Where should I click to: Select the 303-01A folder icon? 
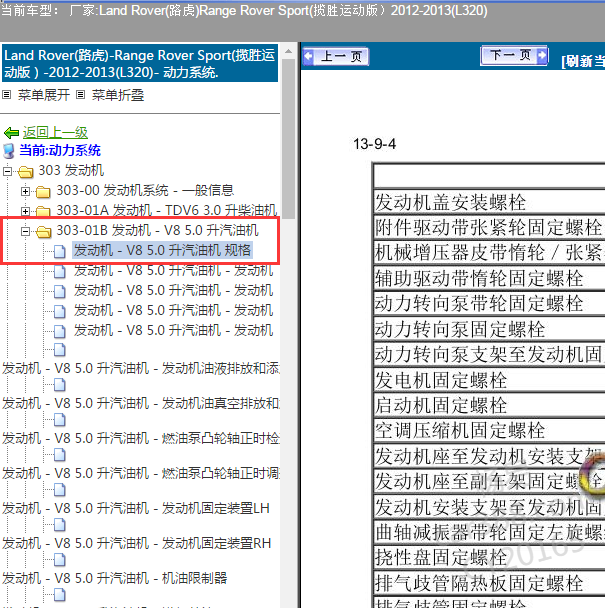(x=43, y=211)
